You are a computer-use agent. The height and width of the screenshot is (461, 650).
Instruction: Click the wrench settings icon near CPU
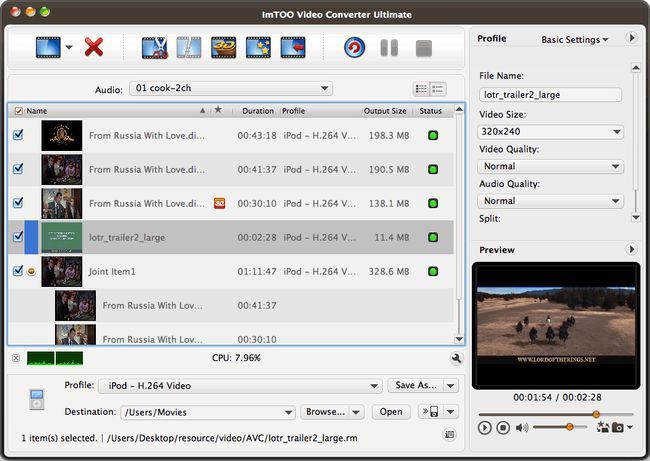[x=457, y=358]
